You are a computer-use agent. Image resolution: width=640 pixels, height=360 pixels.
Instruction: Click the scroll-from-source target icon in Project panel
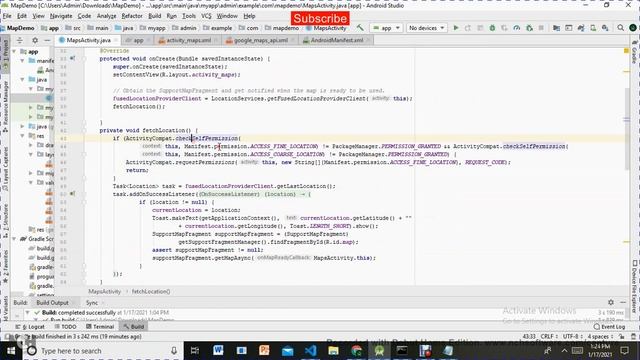pyautogui.click(x=20, y=40)
